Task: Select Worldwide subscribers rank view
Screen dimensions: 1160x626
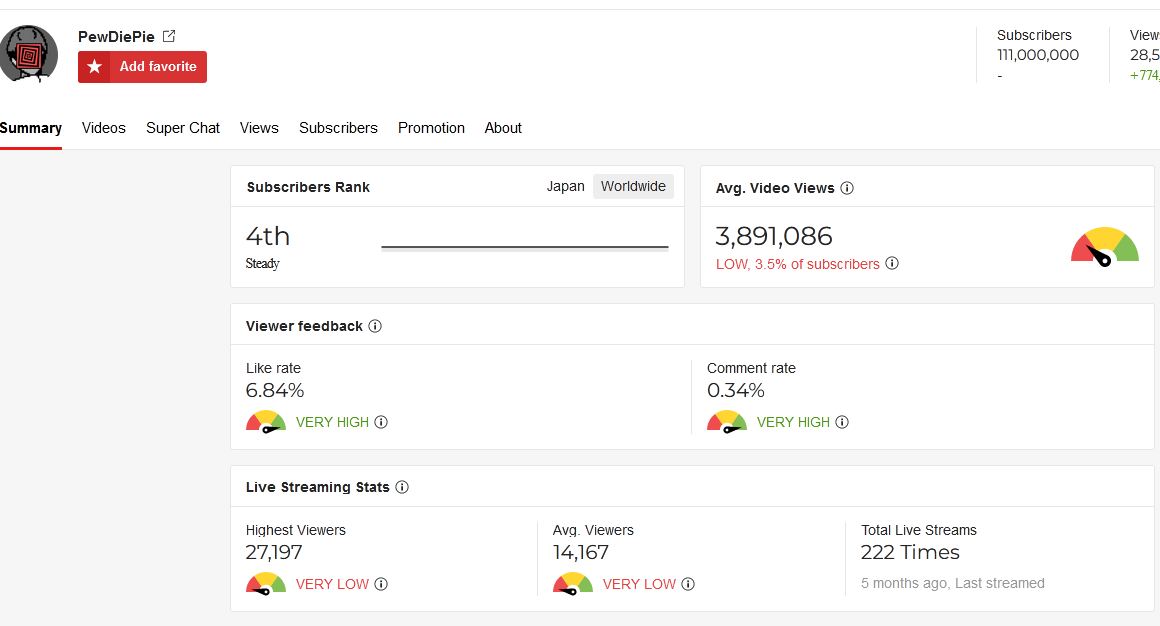Action: click(x=633, y=186)
